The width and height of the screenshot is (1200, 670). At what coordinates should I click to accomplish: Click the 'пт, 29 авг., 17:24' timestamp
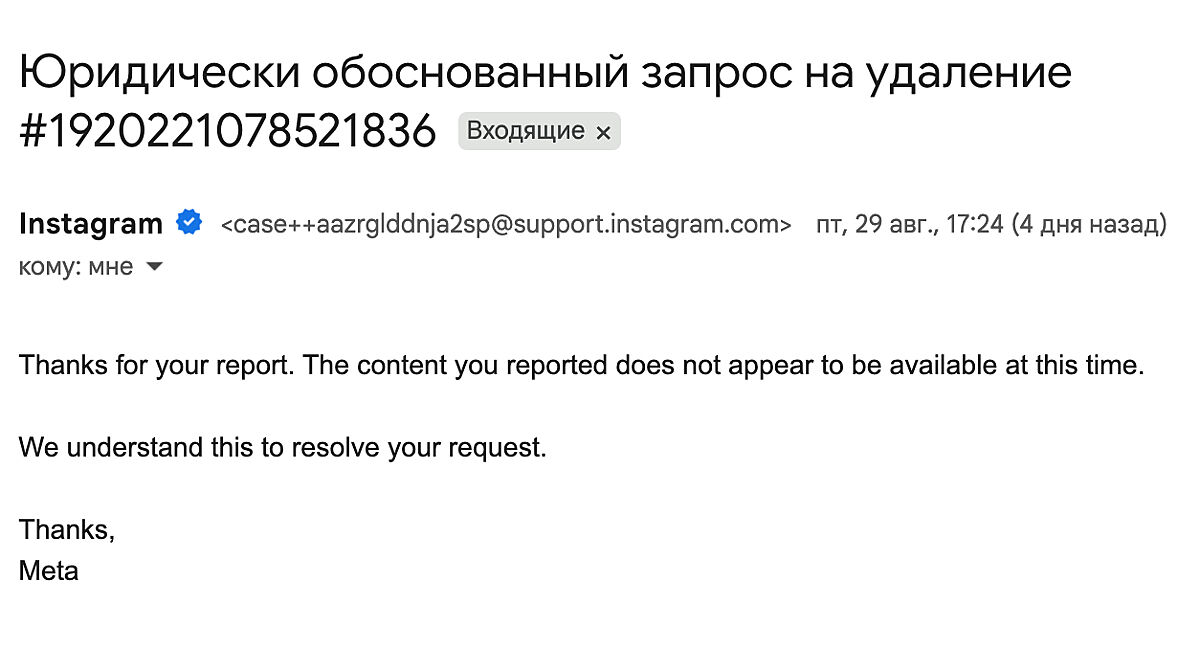click(909, 224)
